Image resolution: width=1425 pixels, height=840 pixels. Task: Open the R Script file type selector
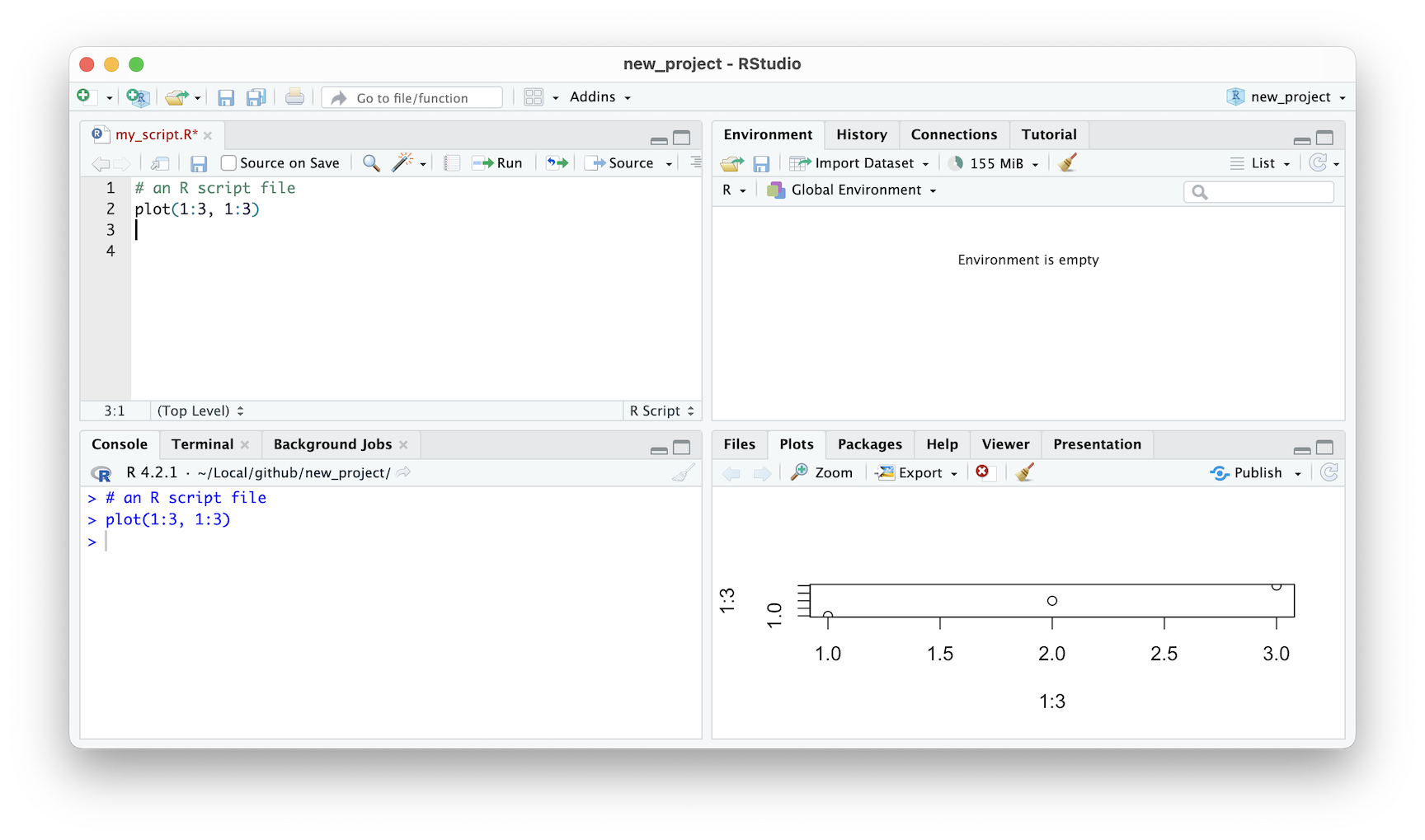662,411
